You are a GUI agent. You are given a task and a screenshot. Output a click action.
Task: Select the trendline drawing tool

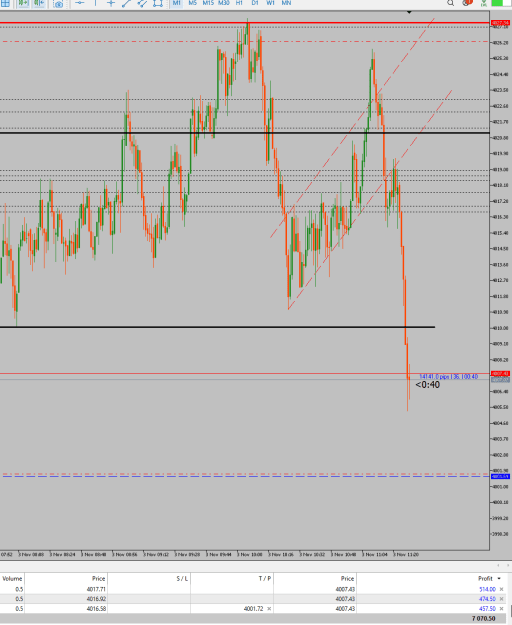coord(126,4)
